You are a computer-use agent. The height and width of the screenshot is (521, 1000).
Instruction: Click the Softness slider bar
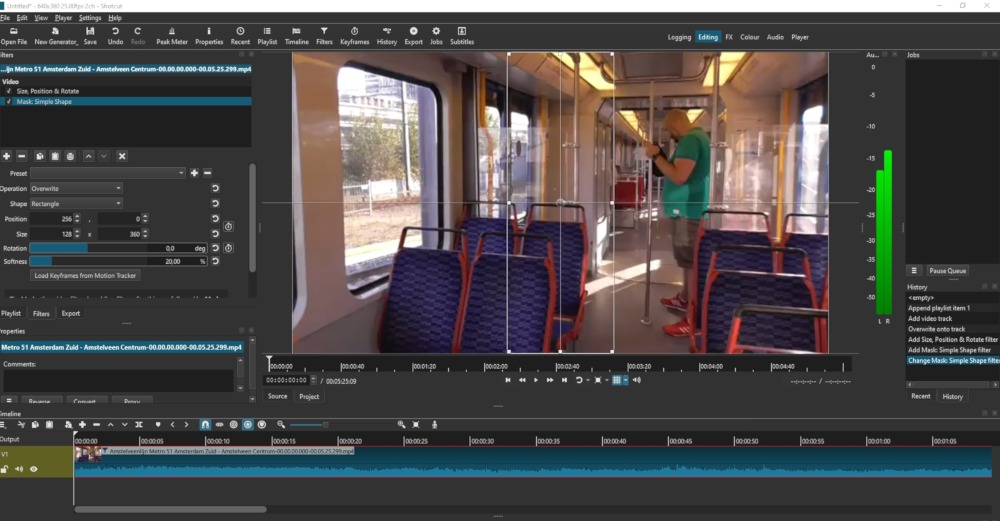click(100, 261)
